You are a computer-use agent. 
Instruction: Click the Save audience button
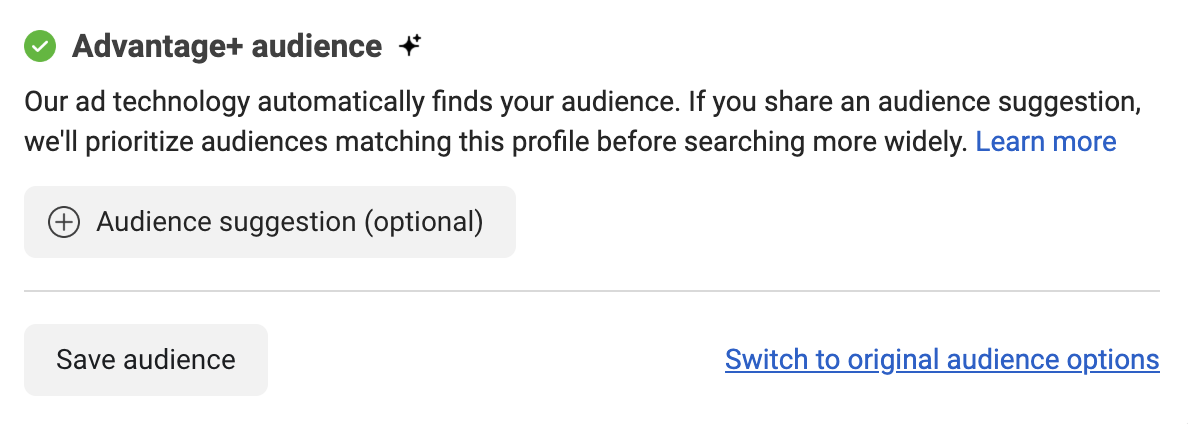coord(146,360)
